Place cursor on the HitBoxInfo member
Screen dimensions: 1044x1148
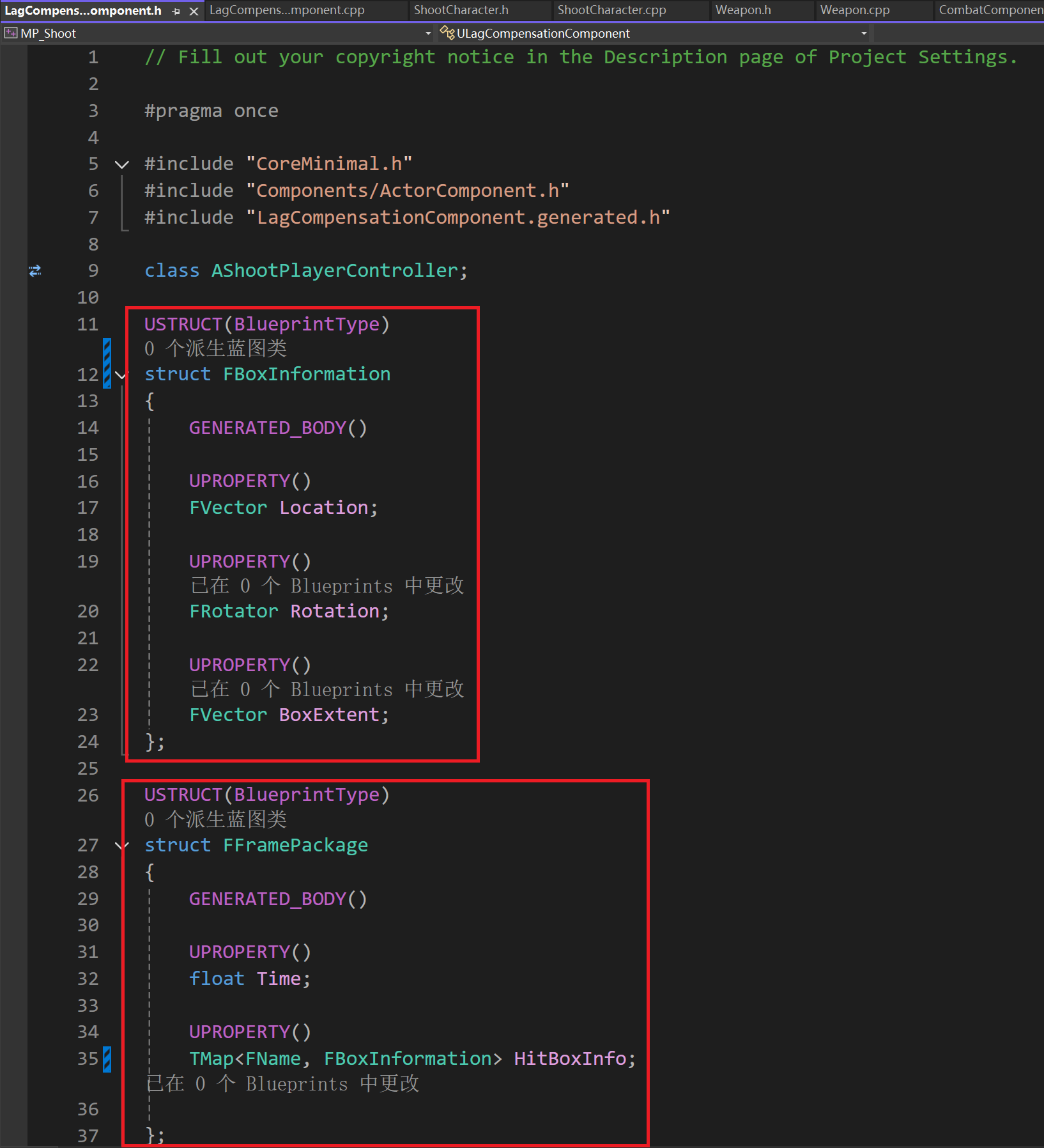coord(571,1059)
